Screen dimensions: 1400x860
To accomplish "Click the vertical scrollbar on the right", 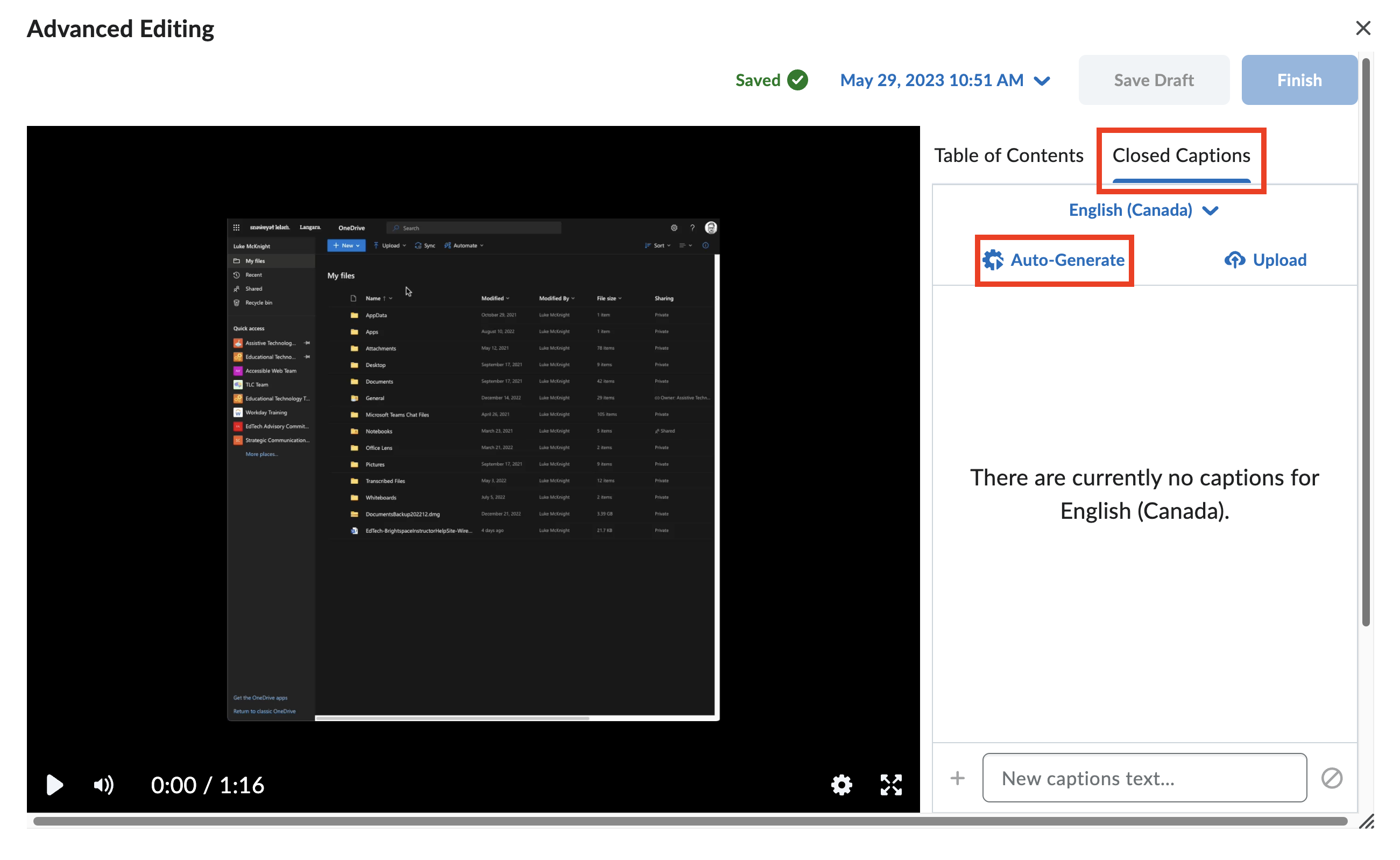I will tap(1366, 341).
